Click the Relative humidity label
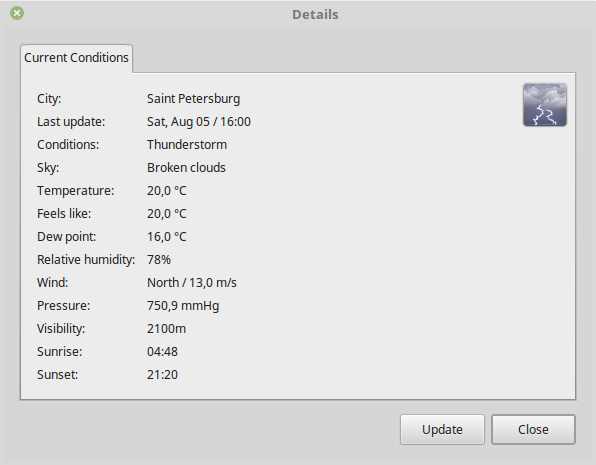 point(86,260)
